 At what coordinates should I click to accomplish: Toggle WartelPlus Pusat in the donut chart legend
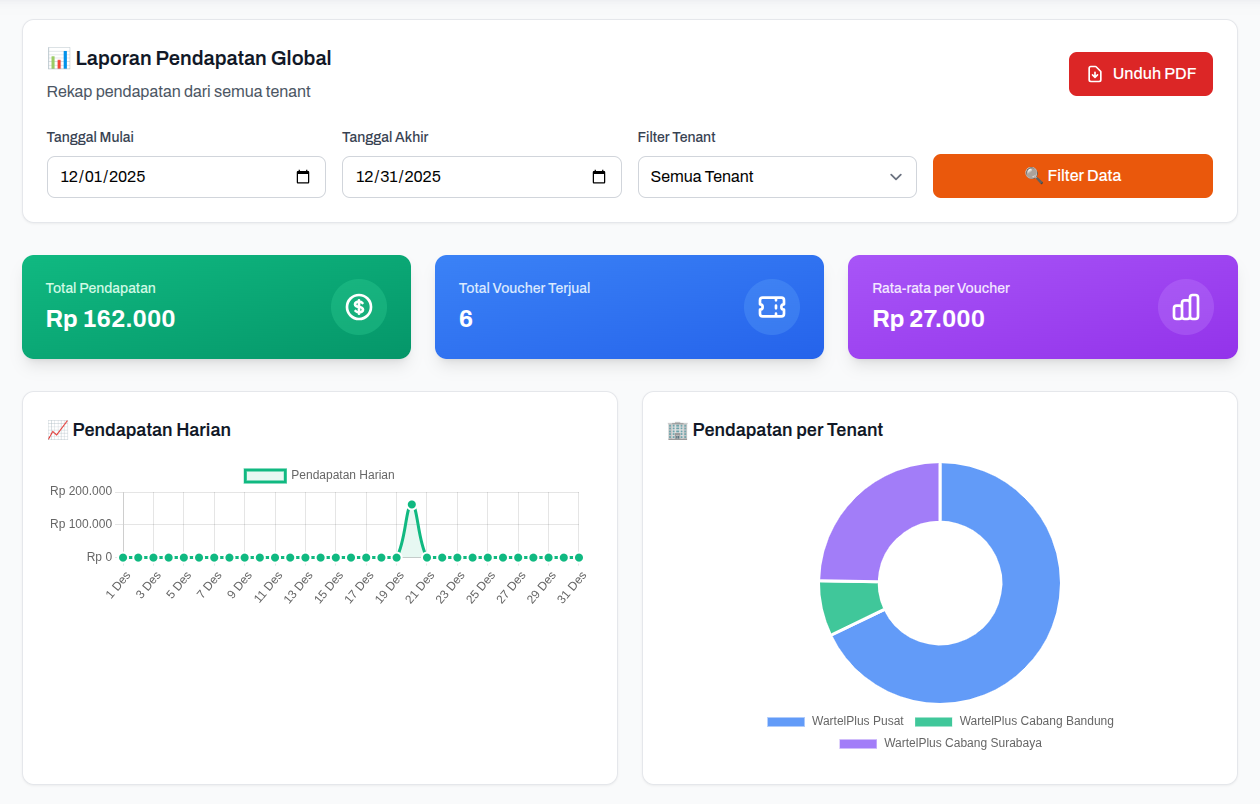click(834, 721)
